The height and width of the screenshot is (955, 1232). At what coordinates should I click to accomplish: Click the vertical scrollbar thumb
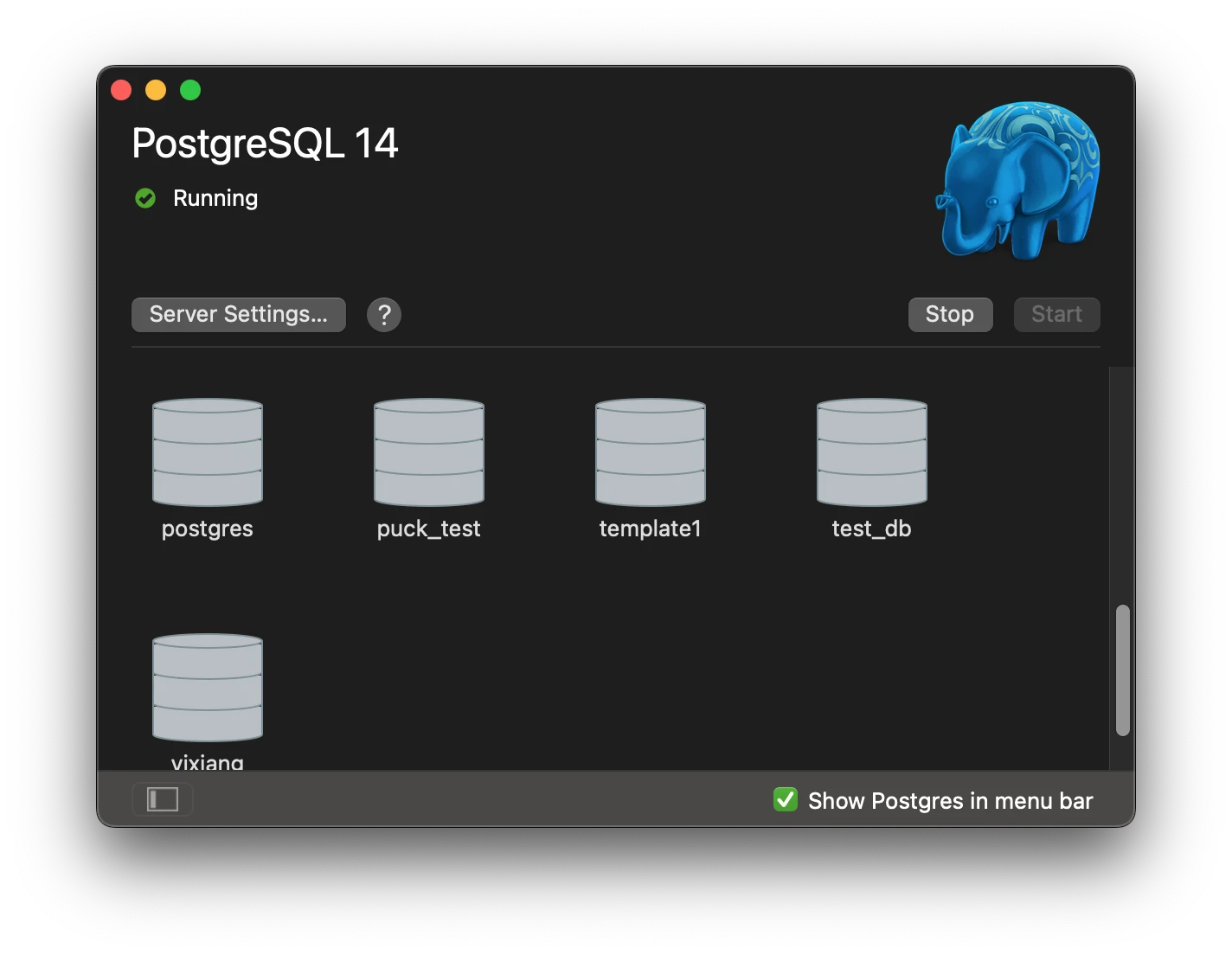(x=1123, y=670)
